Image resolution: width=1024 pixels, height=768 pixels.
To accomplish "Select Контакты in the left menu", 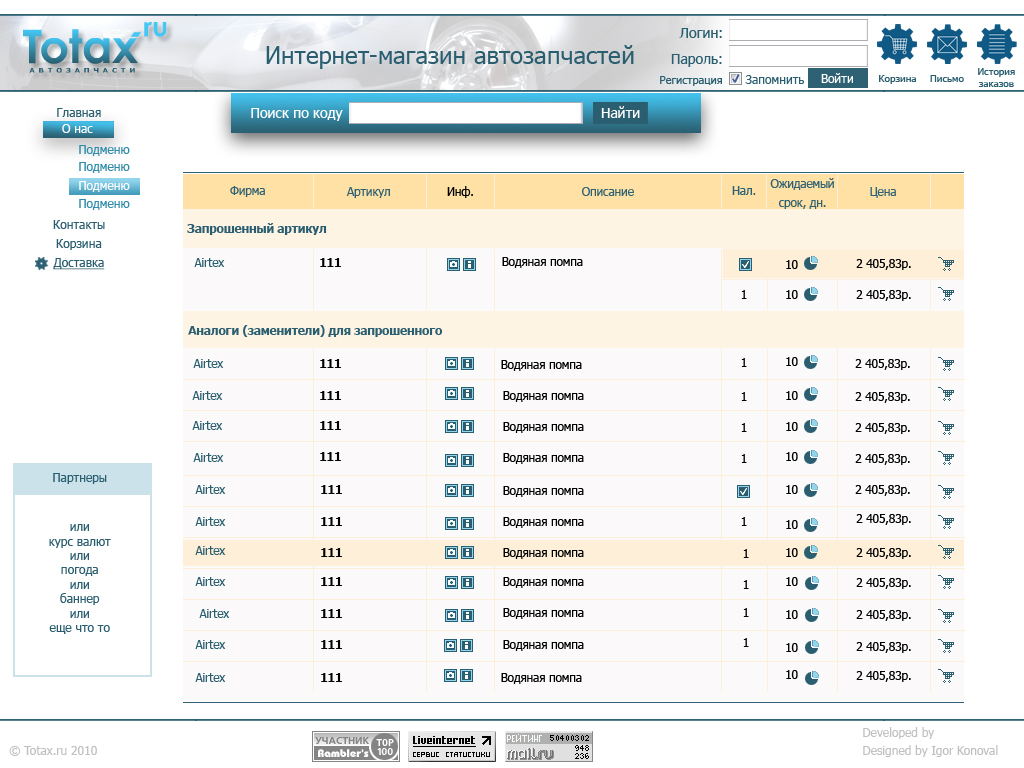I will [77, 225].
